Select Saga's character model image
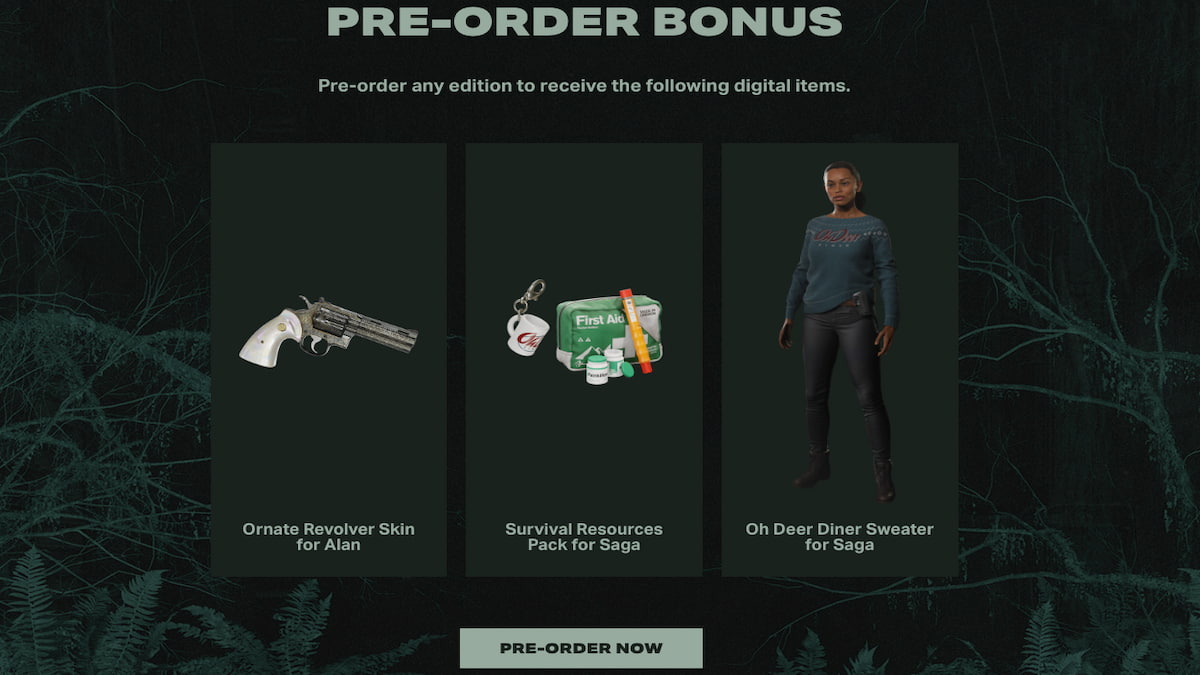 (x=839, y=331)
